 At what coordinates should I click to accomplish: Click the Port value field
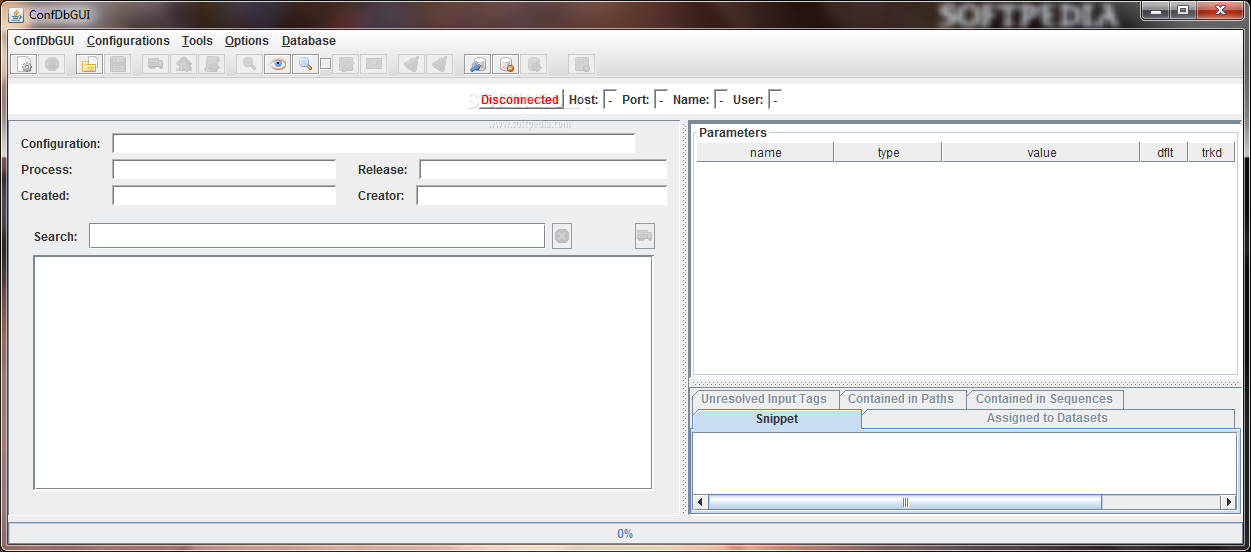pyautogui.click(x=661, y=100)
